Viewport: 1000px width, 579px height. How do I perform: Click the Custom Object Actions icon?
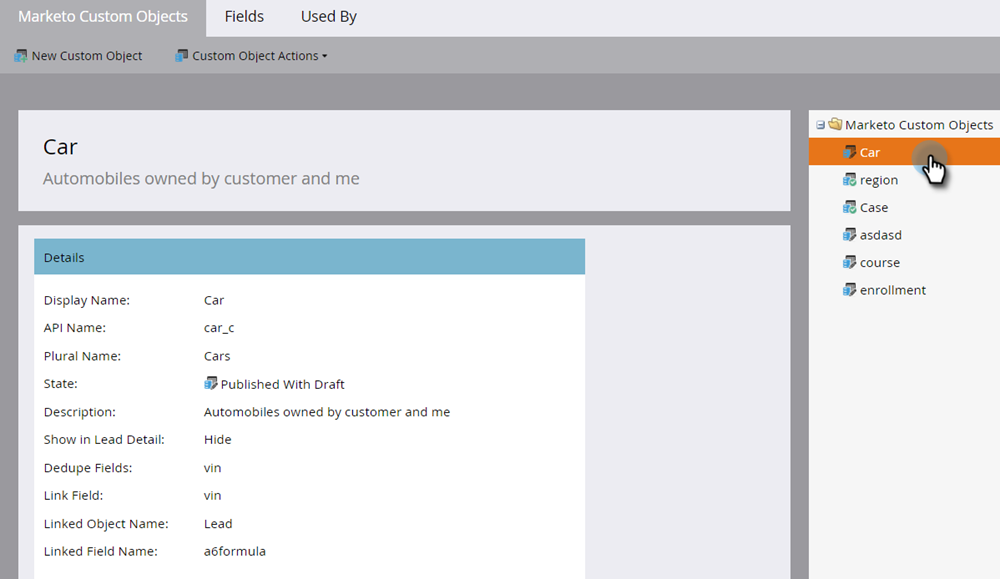point(181,56)
